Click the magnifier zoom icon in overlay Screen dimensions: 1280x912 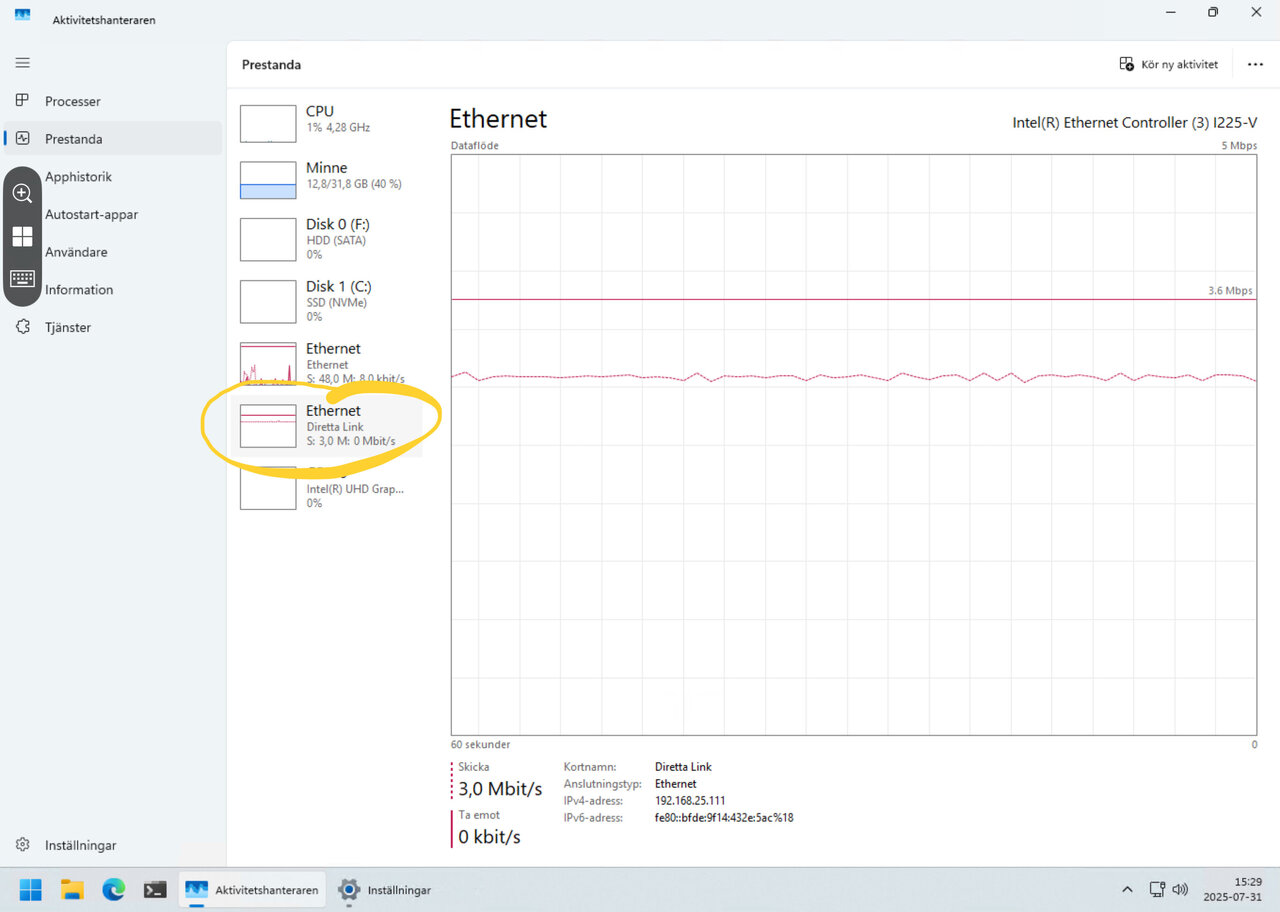point(22,193)
